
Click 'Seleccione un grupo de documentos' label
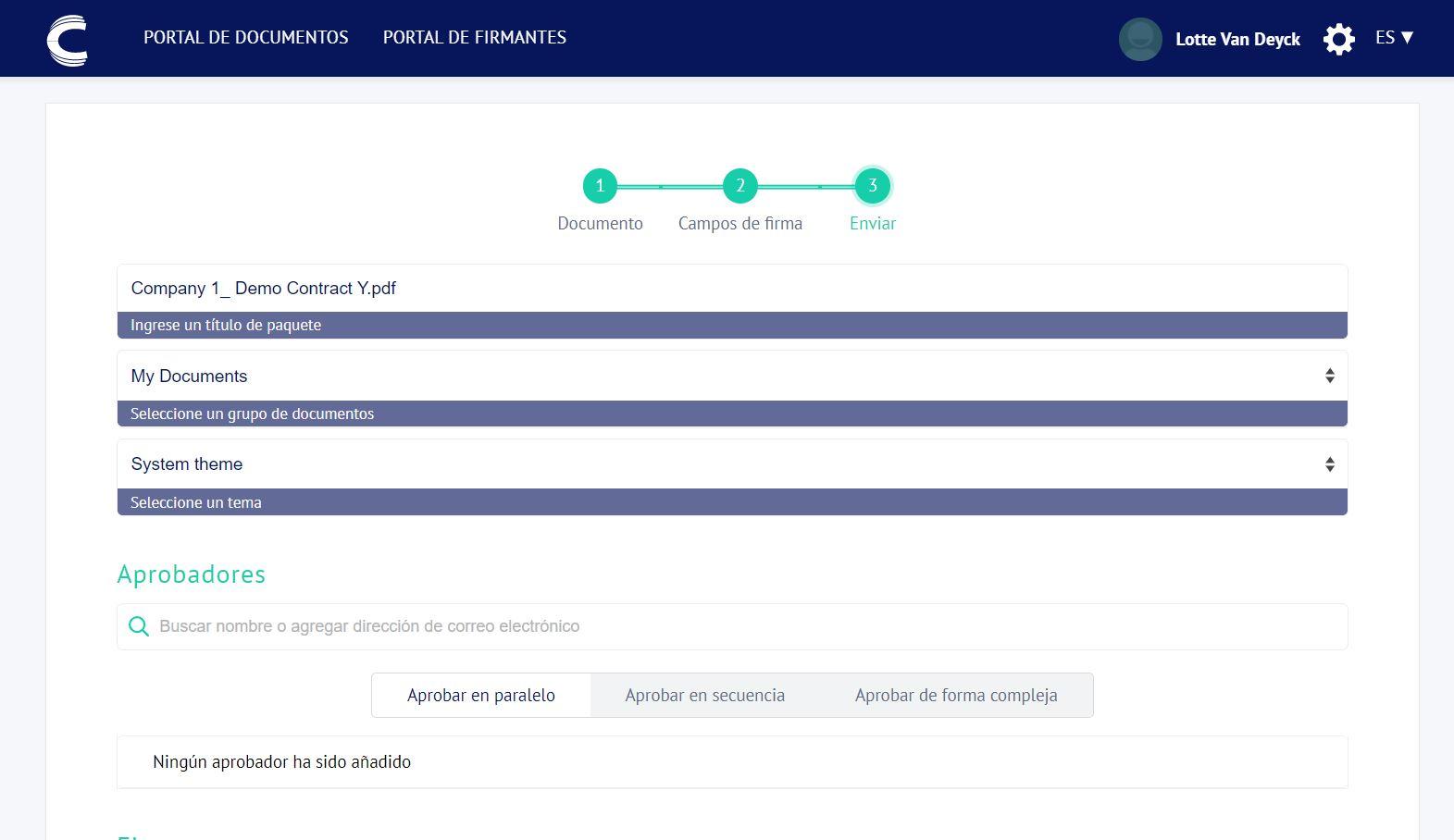pos(252,414)
